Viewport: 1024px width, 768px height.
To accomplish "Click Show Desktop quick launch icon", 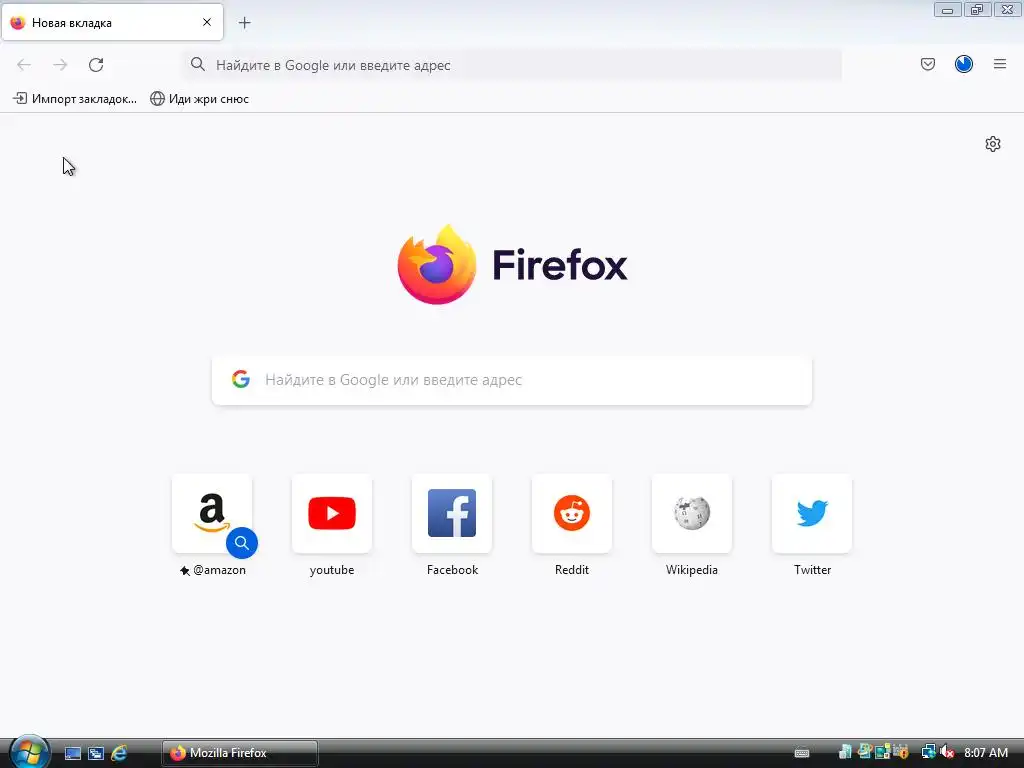I will [x=72, y=753].
